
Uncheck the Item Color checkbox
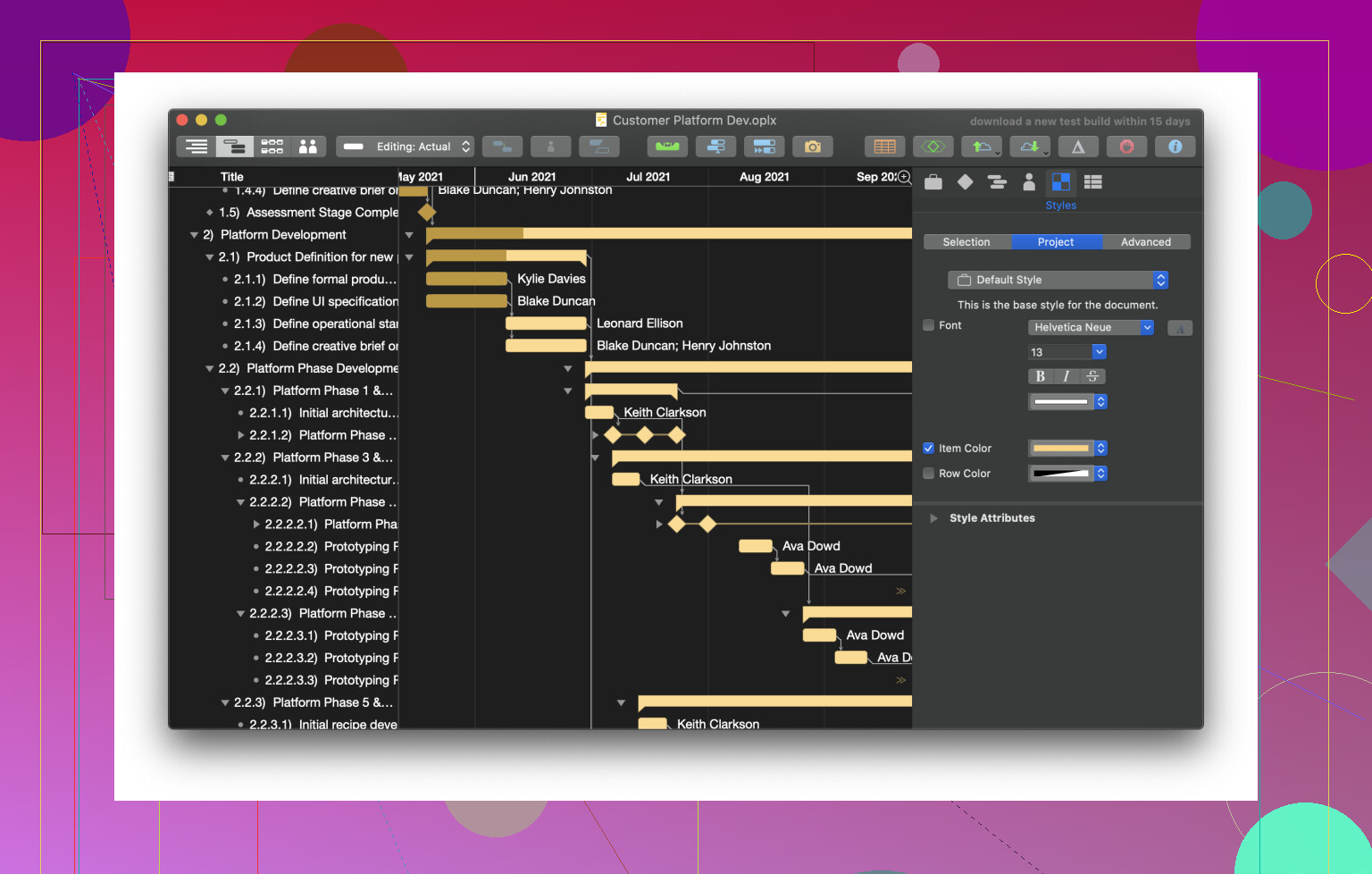[929, 449]
